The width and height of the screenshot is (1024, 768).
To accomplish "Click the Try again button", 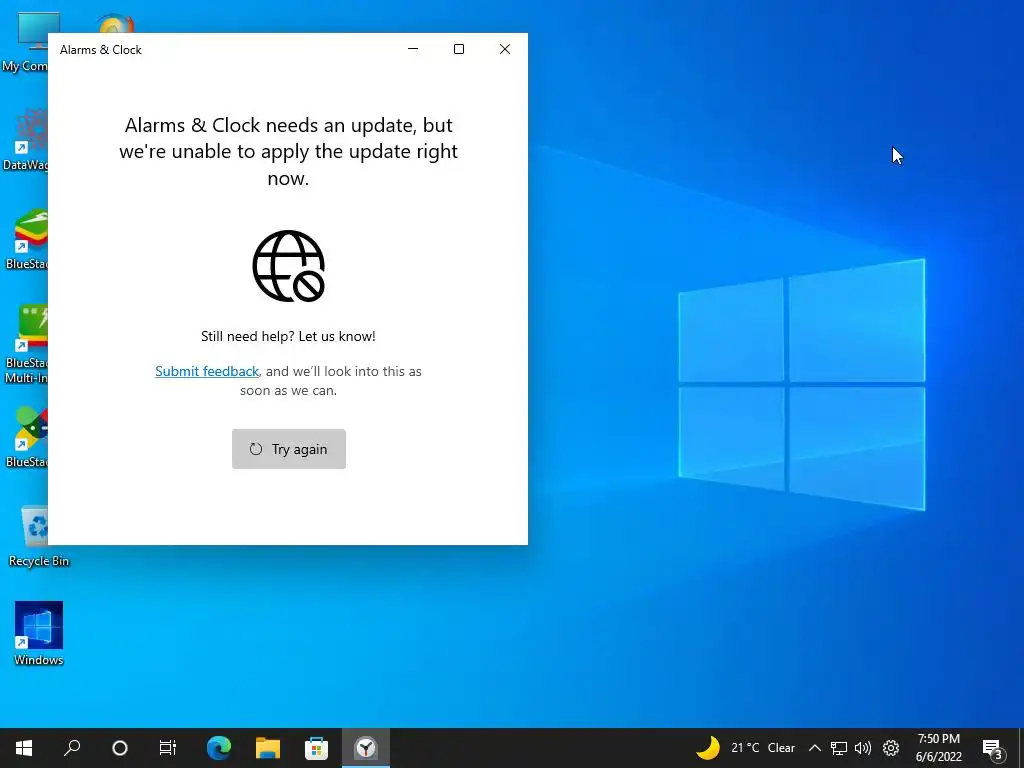I will [x=289, y=449].
